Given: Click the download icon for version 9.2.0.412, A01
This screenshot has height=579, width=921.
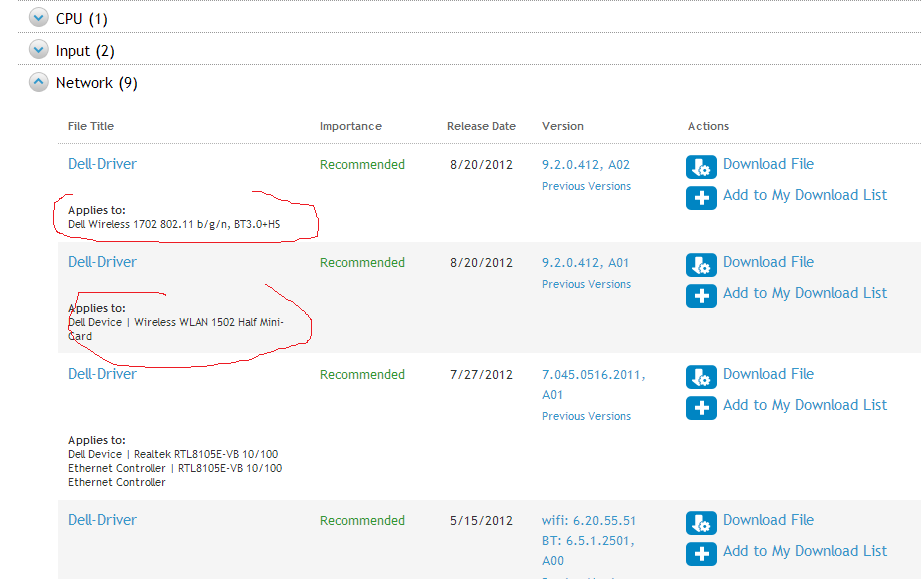Looking at the screenshot, I should [701, 265].
